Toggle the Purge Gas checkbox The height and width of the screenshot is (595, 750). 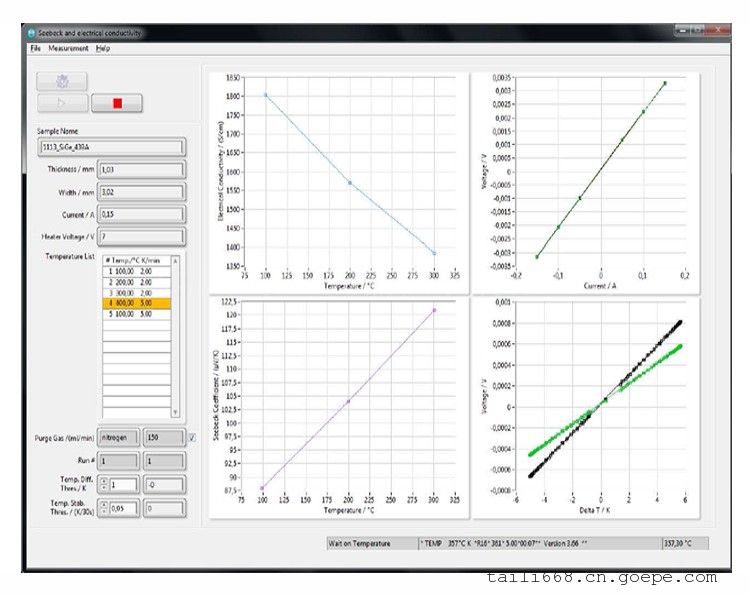coord(192,438)
